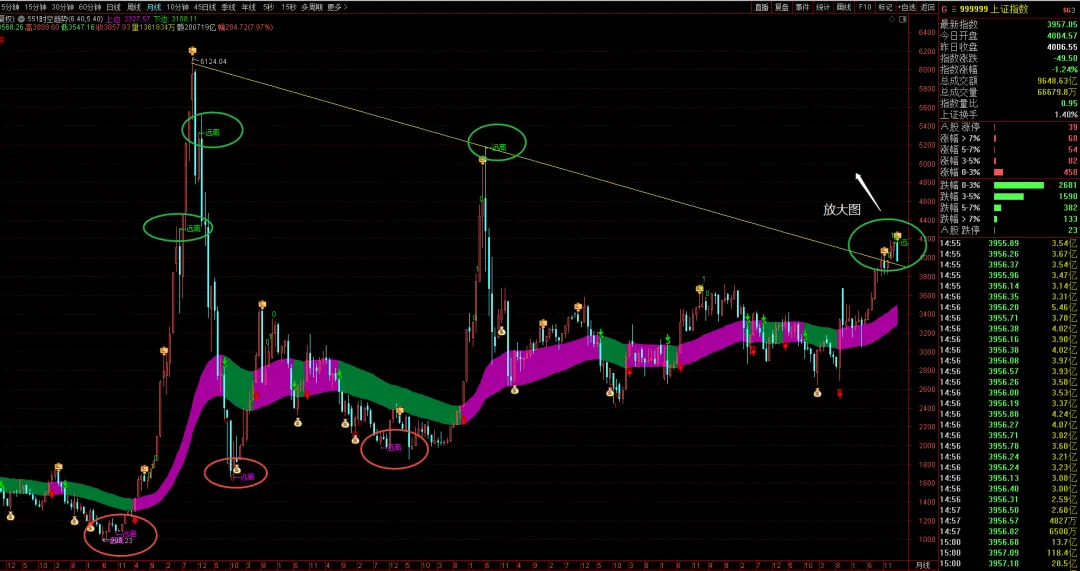This screenshot has height=571, width=1080.
Task: Click the 总成交量 66679.8万 row
Action: [x=1009, y=92]
